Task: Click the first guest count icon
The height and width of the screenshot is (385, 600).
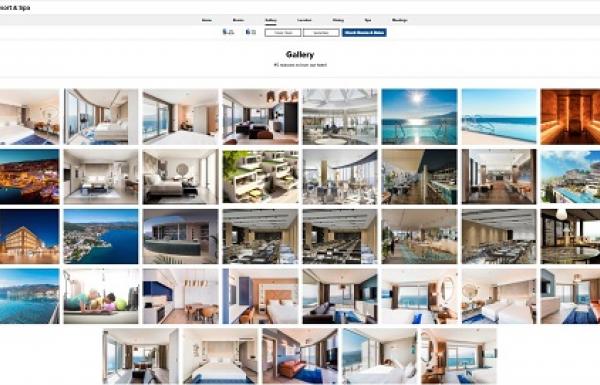Action: point(228,32)
